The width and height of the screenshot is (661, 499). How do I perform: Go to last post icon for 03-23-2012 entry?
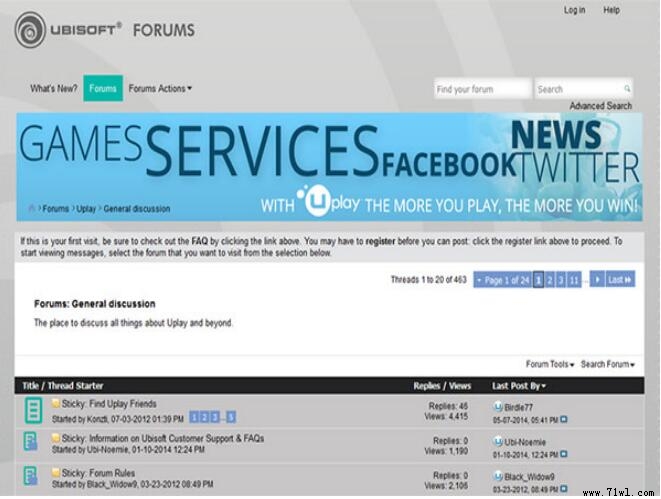[564, 489]
